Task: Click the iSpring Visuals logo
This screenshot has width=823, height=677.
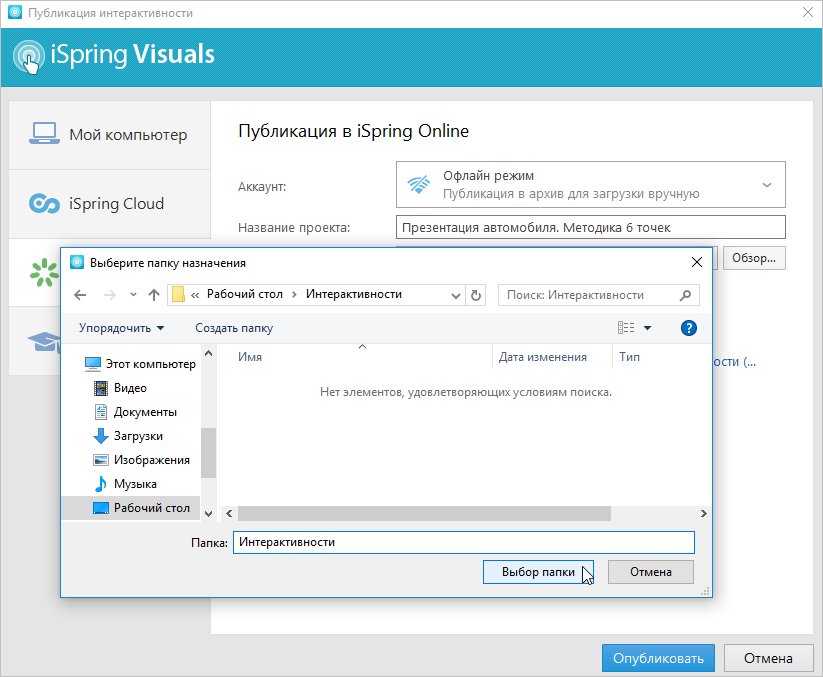Action: point(114,57)
